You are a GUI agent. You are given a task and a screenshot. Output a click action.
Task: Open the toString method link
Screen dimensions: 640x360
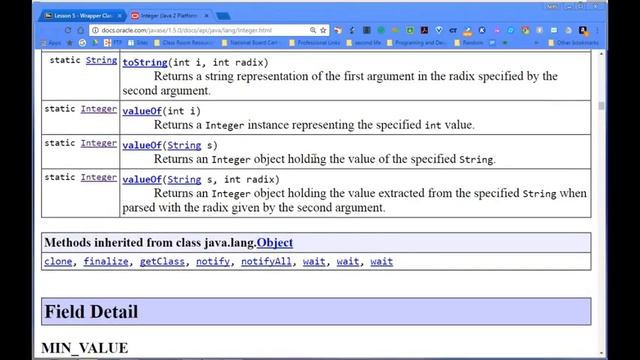(x=145, y=62)
